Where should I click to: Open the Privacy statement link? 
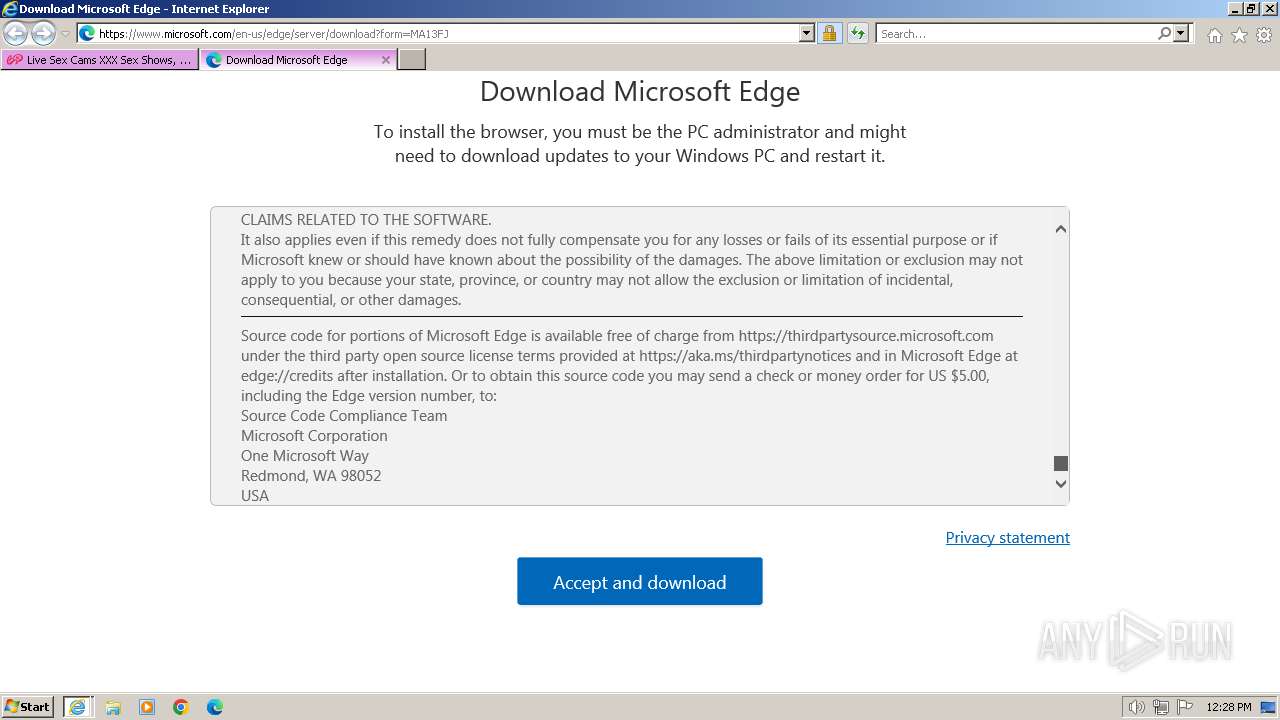point(1007,537)
